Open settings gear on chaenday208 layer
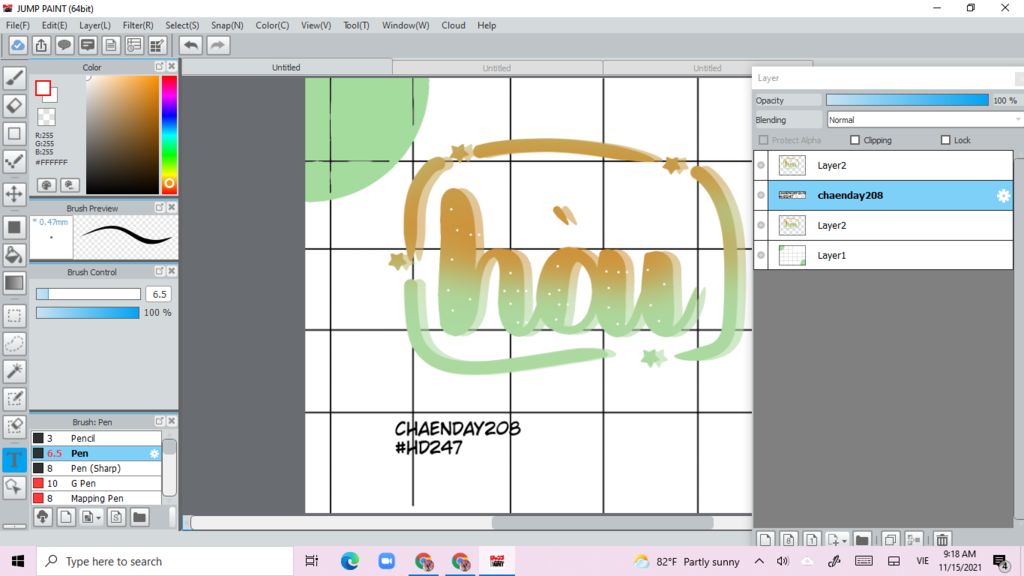1024x576 pixels. click(x=1003, y=195)
